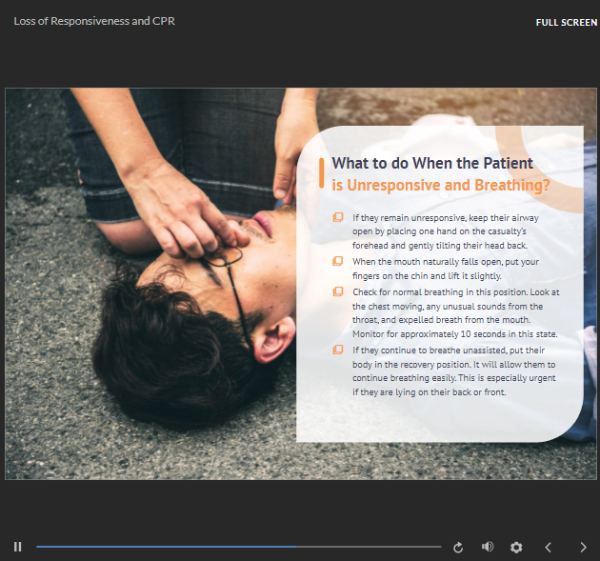The image size is (600, 561).
Task: Click the bullet icon beside 'Check for normal breathing'
Action: [x=338, y=292]
